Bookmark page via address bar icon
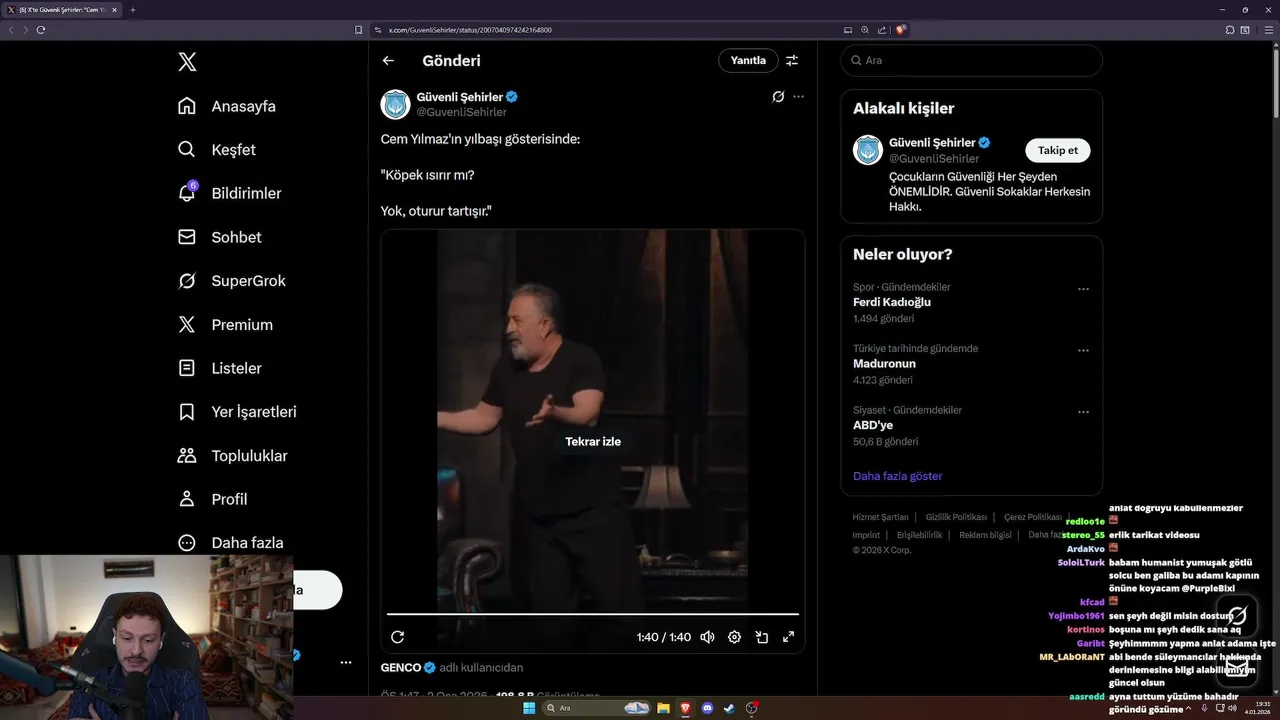The image size is (1280, 720). tap(358, 30)
